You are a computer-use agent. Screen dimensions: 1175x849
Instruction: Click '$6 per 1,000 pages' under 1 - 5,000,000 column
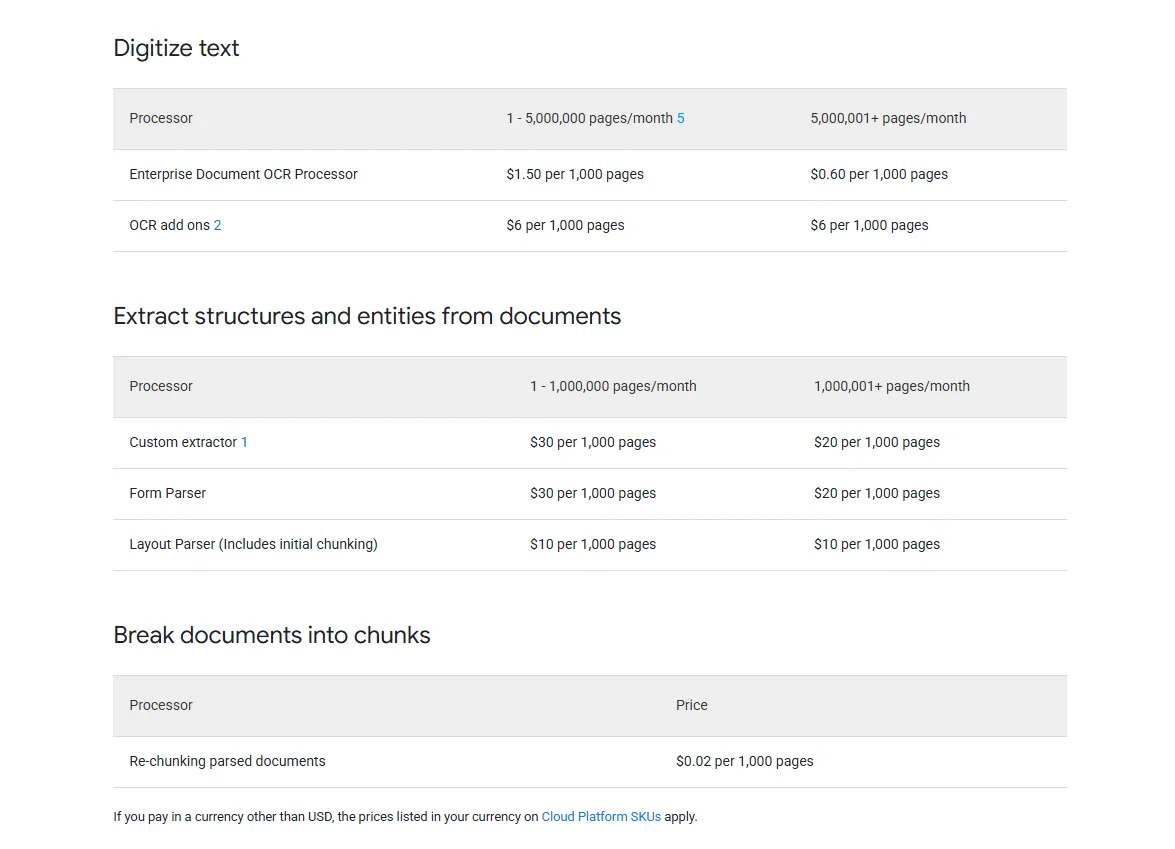565,226
